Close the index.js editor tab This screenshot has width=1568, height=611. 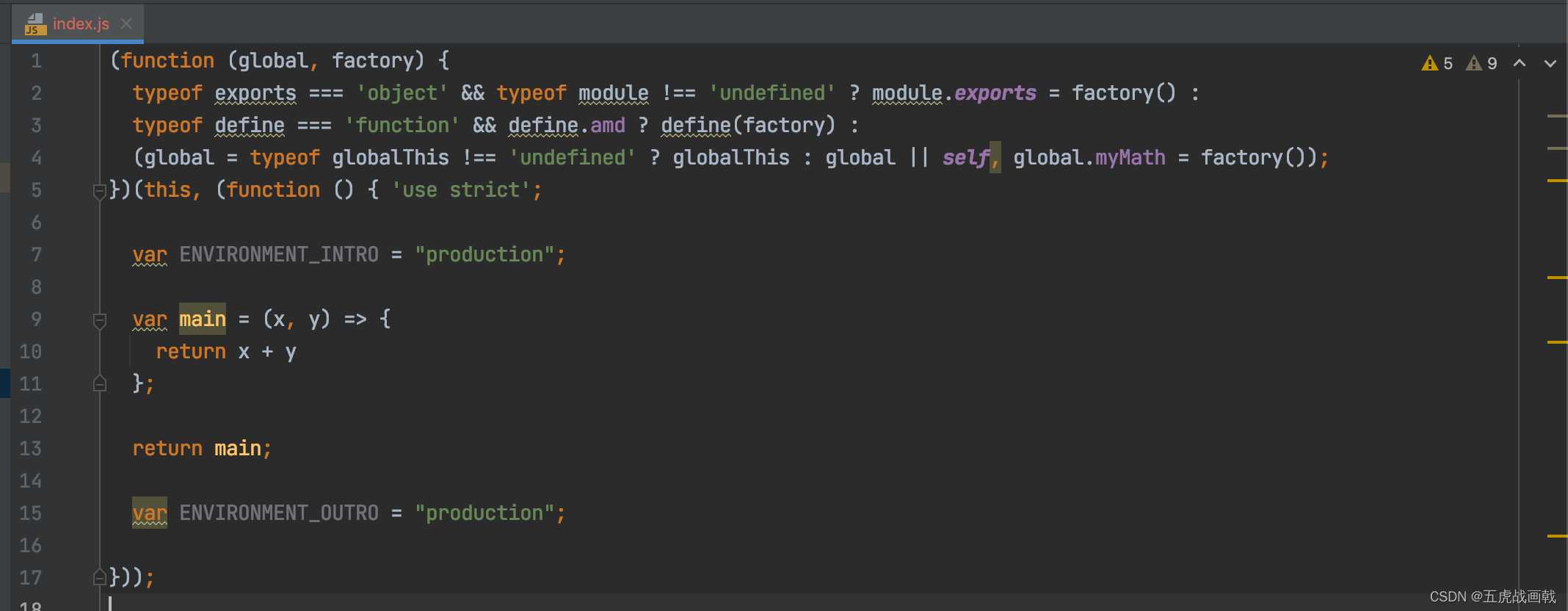click(126, 24)
